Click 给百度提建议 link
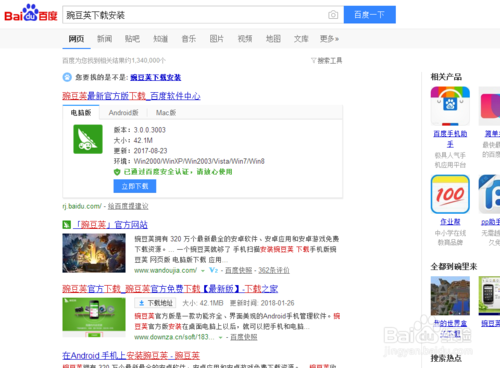 pos(128,206)
